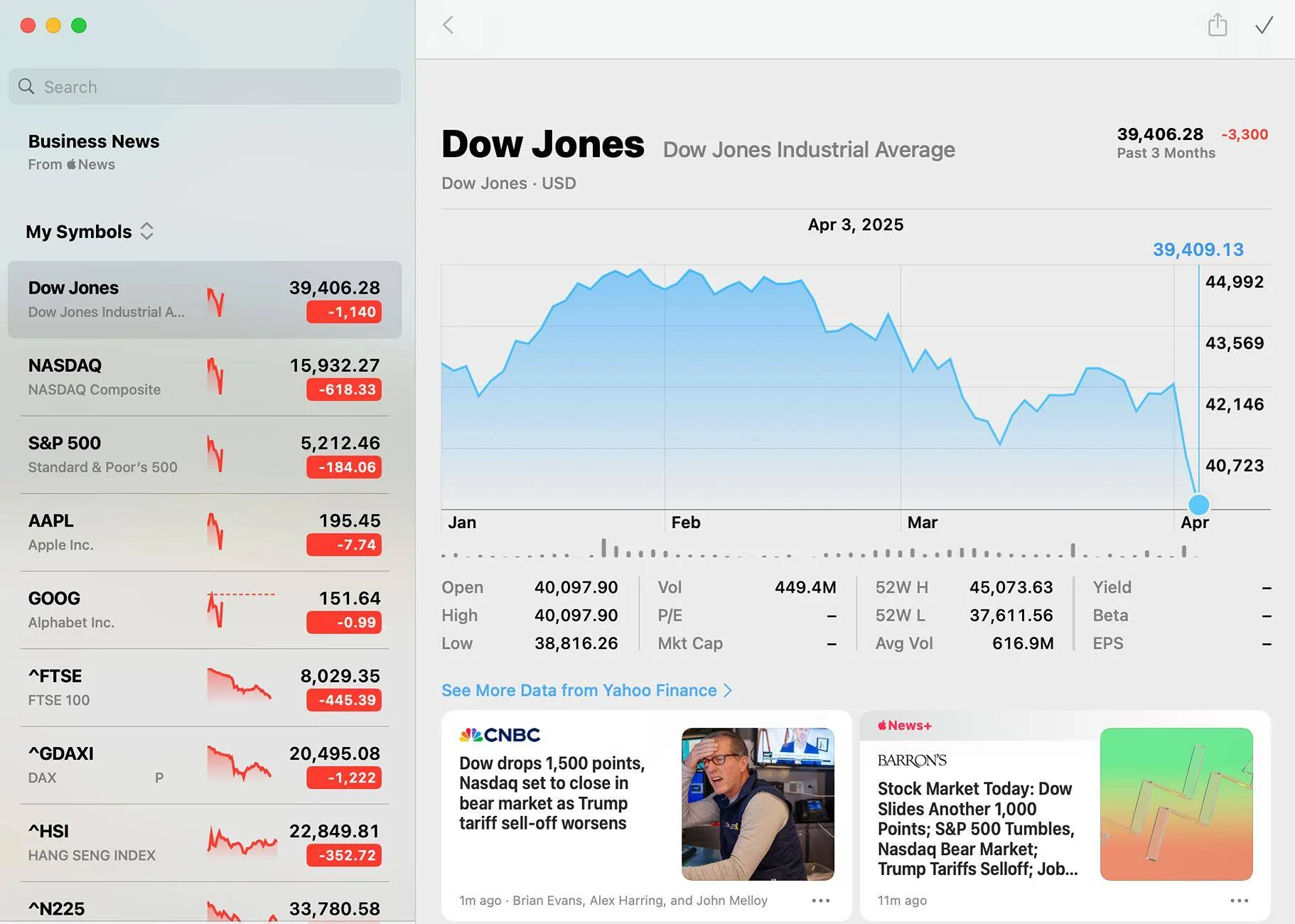Screen dimensions: 1295x924
Task: Go back using the left chevron
Action: pos(448,25)
